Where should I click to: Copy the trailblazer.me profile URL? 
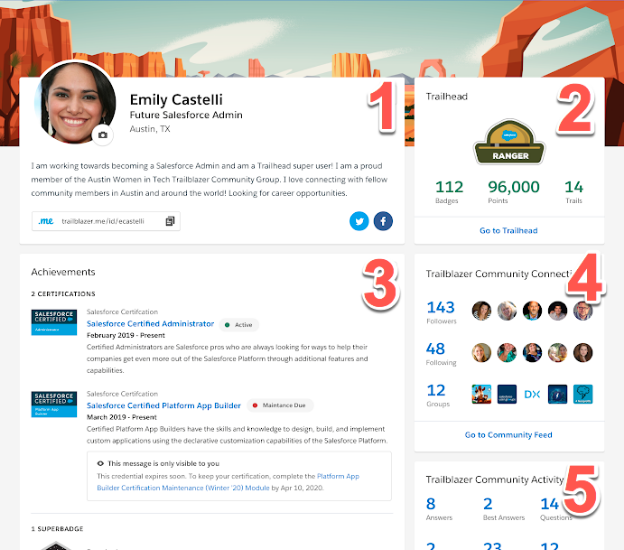pyautogui.click(x=170, y=221)
